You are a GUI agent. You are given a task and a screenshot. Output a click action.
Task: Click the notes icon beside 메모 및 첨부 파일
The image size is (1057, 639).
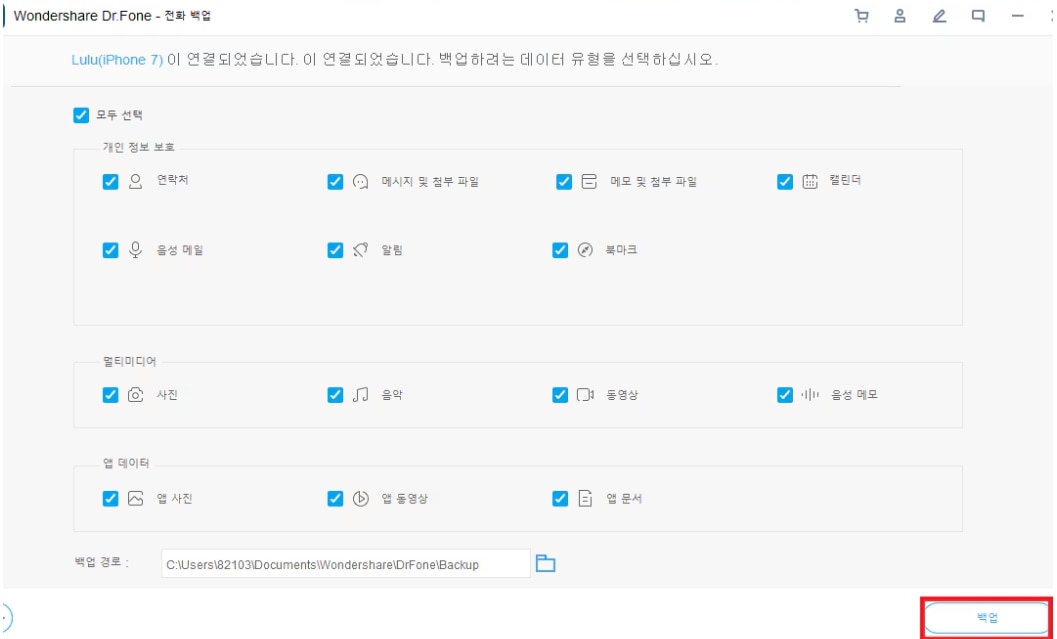(x=589, y=181)
